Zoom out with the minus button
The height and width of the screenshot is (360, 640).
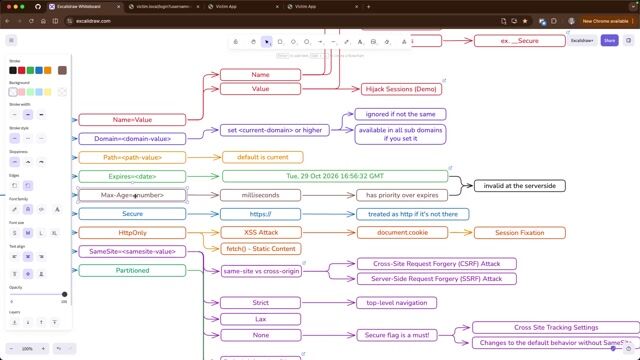11,349
